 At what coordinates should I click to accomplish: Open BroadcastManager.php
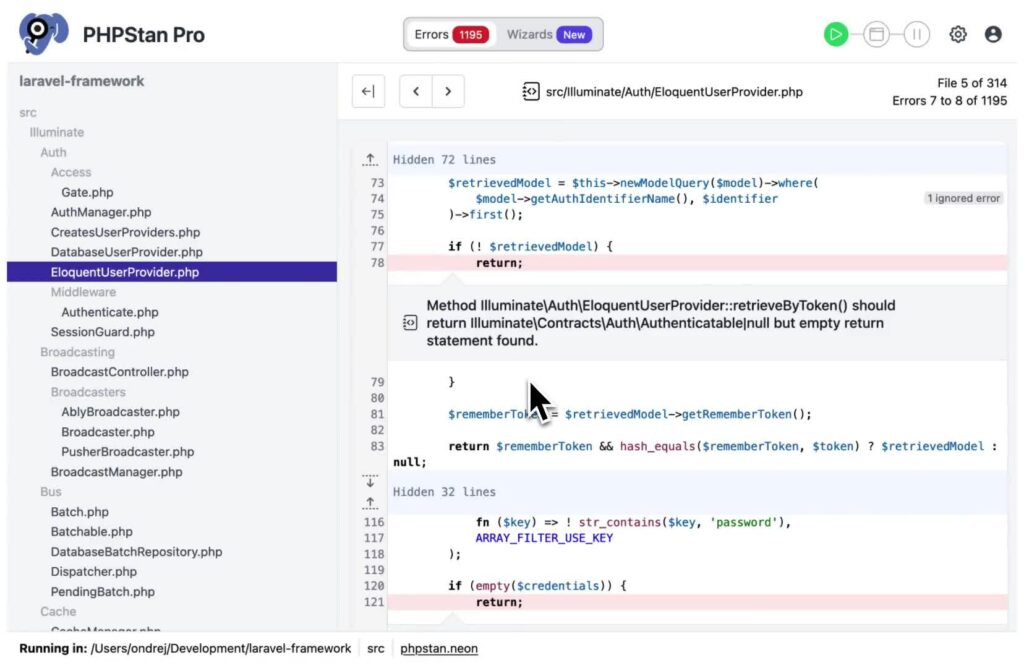[x=117, y=471]
